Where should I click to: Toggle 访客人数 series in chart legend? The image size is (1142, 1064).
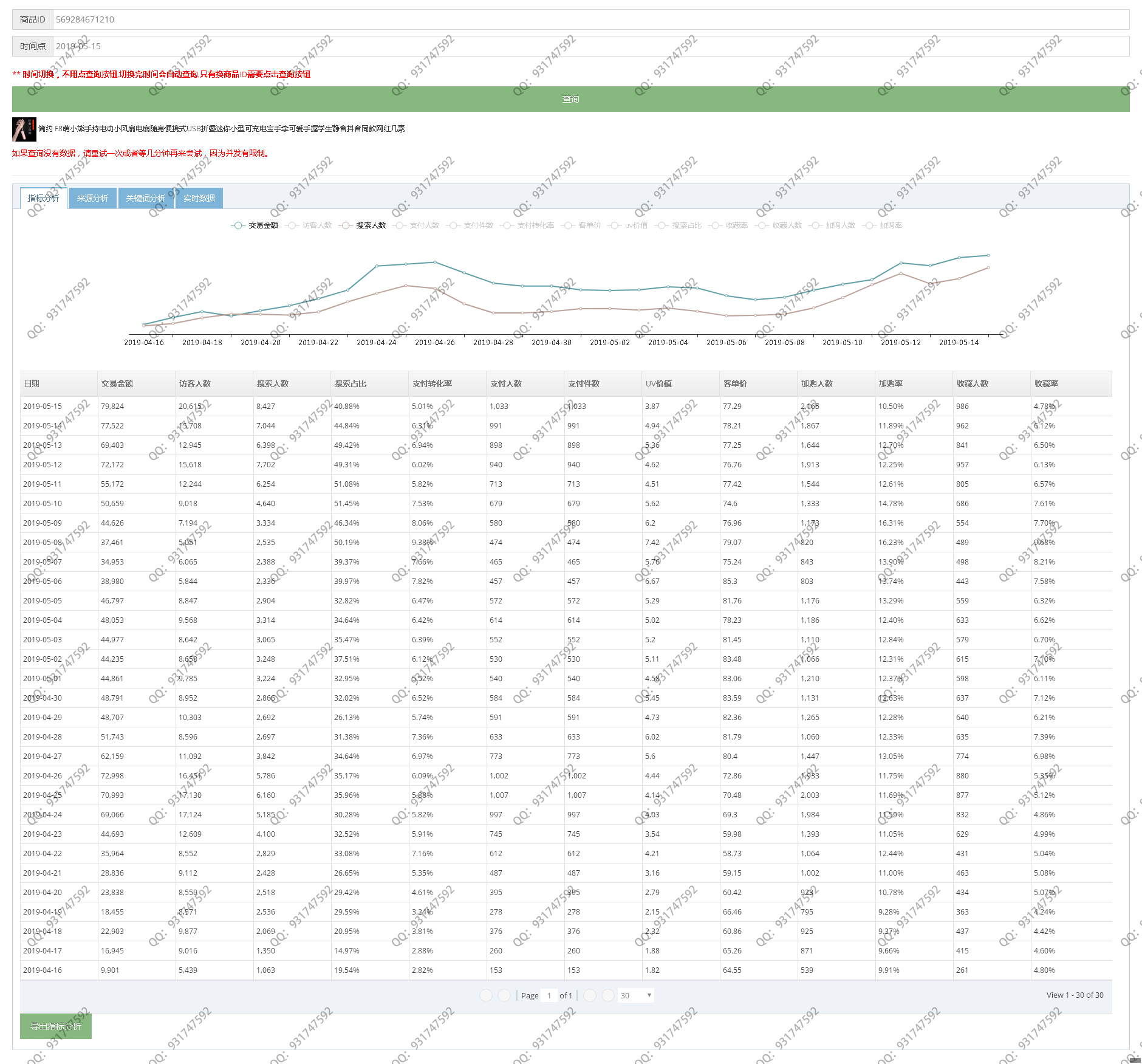pos(309,225)
